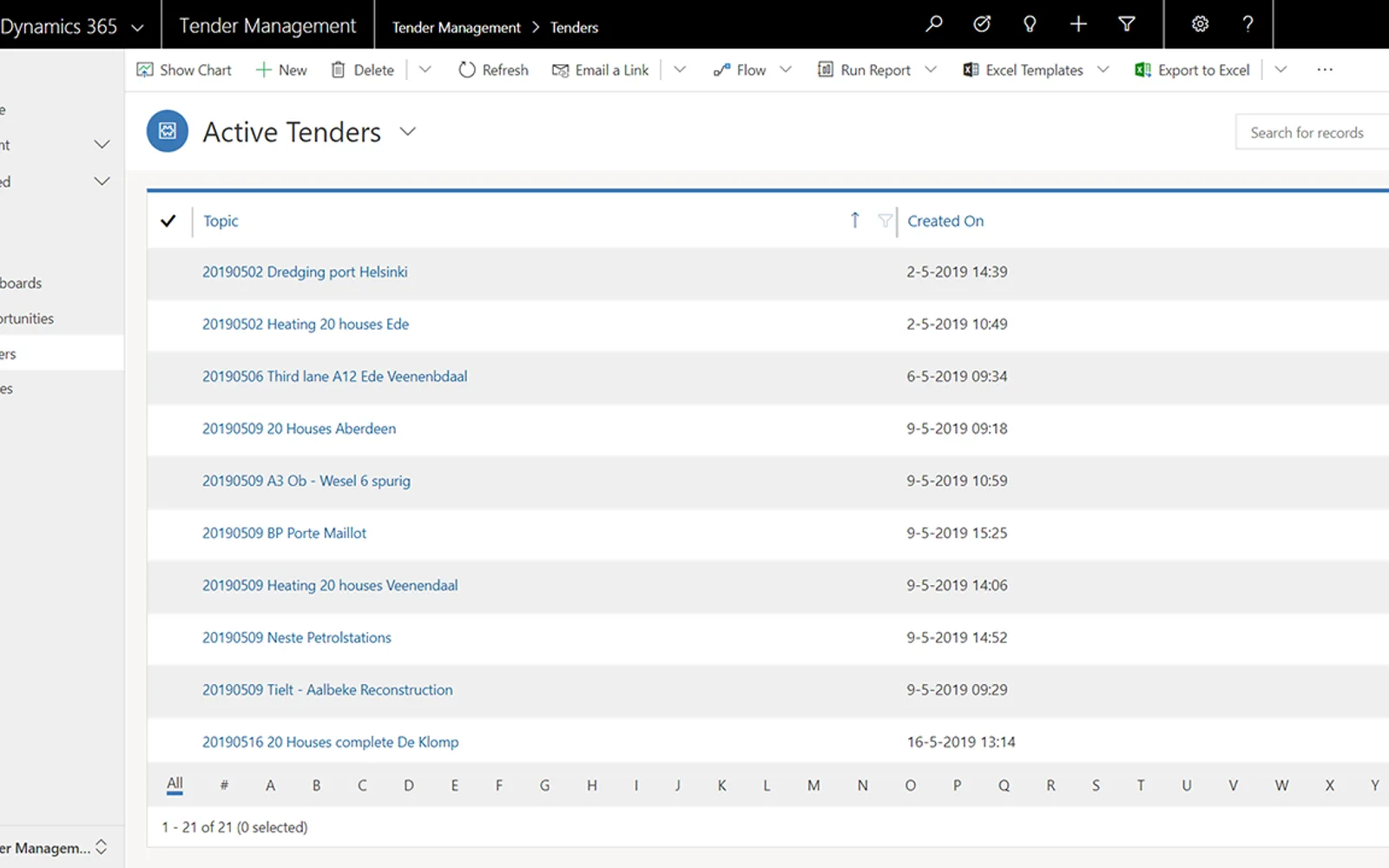1389x868 pixels.
Task: Sort by the Created On column header
Action: pos(945,220)
